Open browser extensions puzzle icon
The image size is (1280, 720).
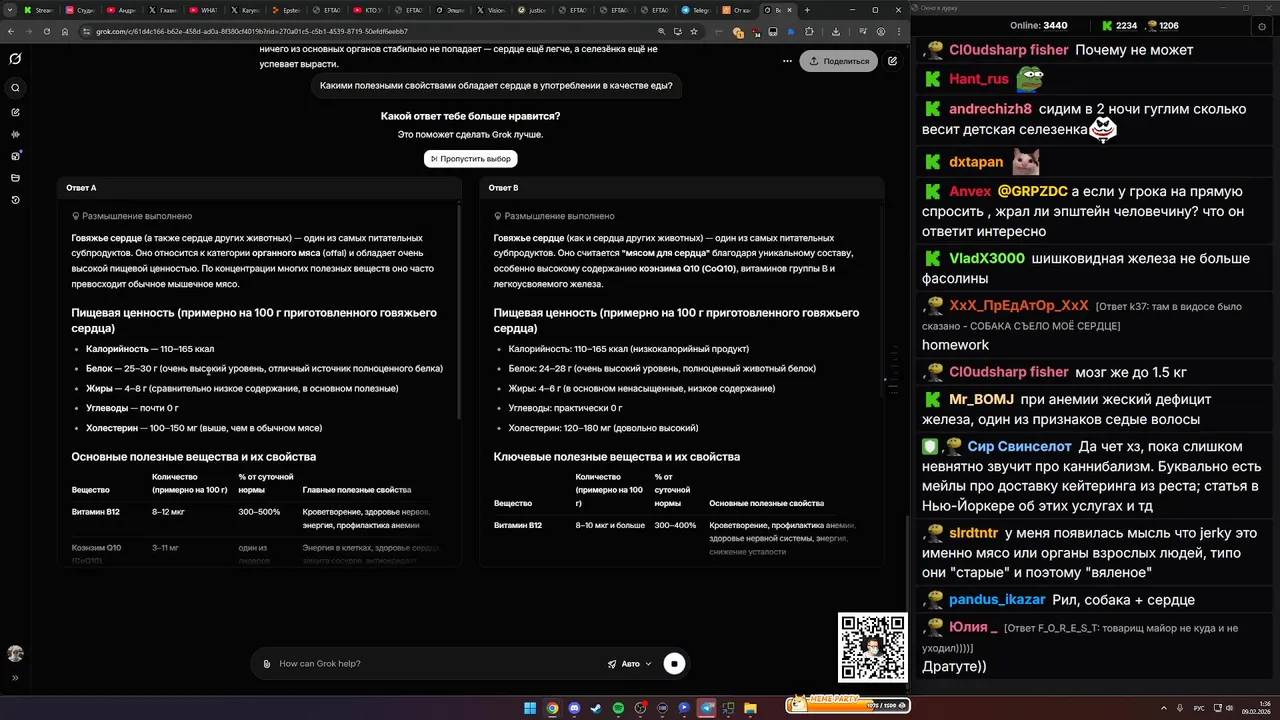pyautogui.click(x=809, y=31)
